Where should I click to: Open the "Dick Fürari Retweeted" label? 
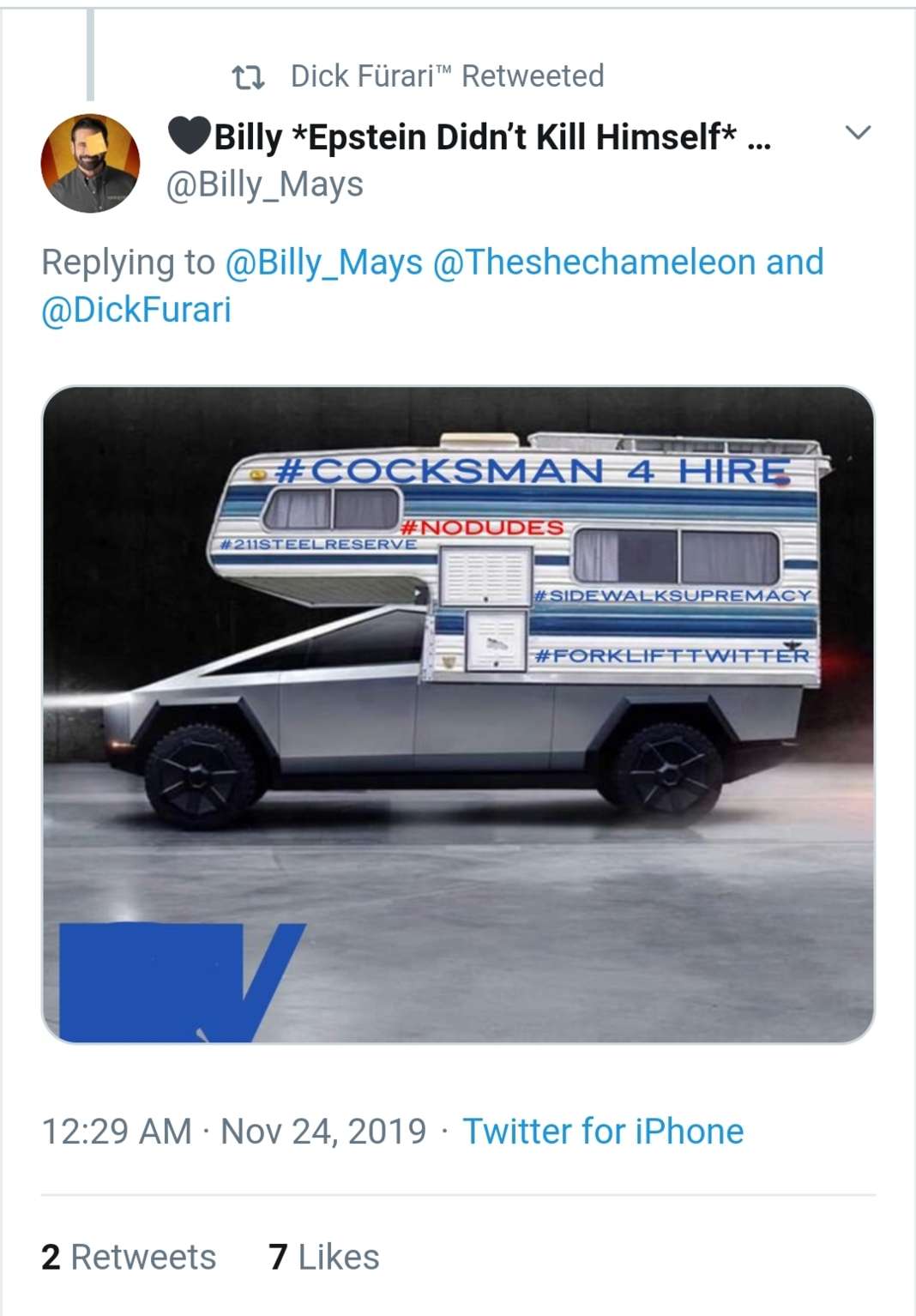click(447, 76)
